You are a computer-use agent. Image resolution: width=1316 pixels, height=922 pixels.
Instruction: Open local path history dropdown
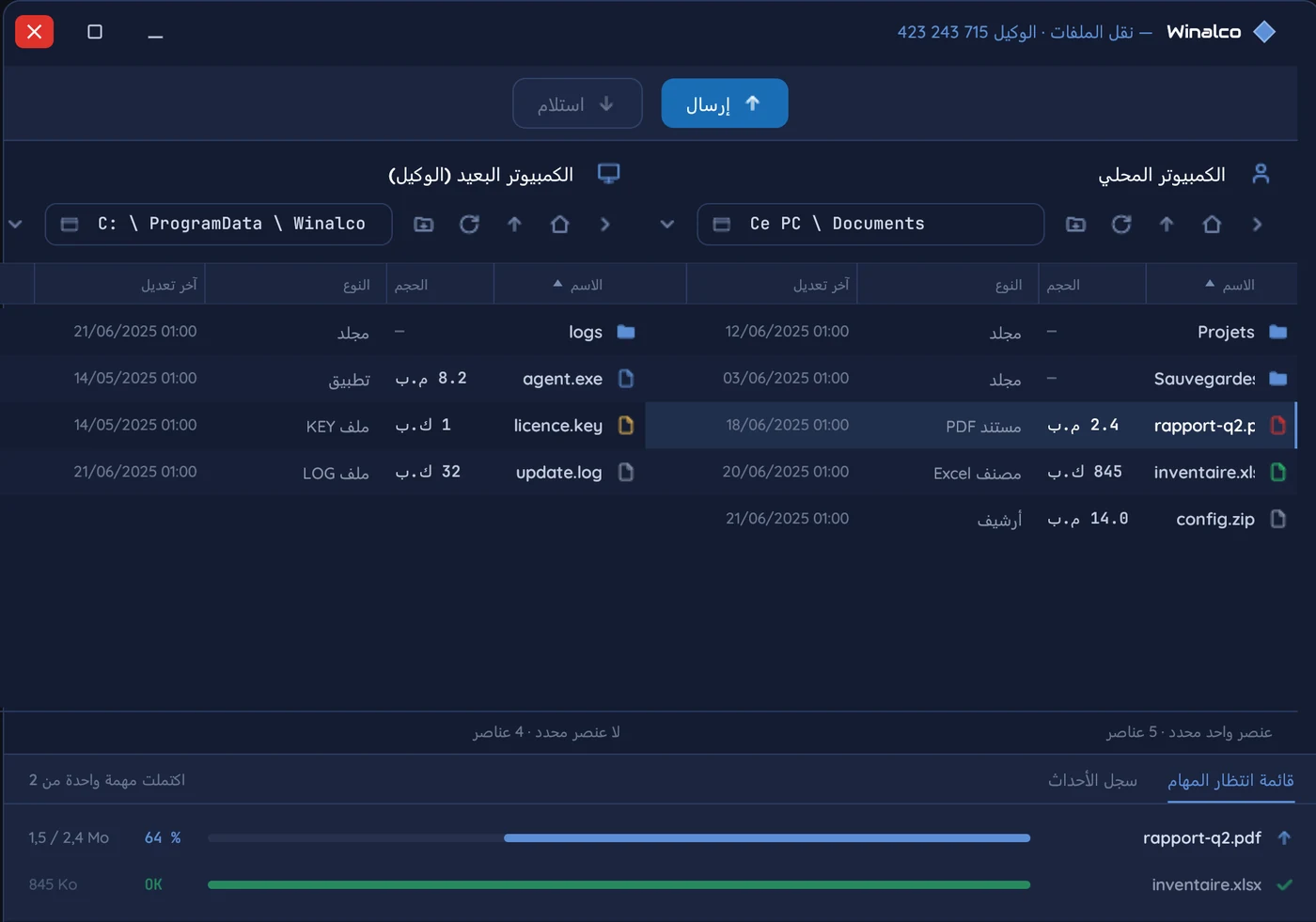pos(667,225)
